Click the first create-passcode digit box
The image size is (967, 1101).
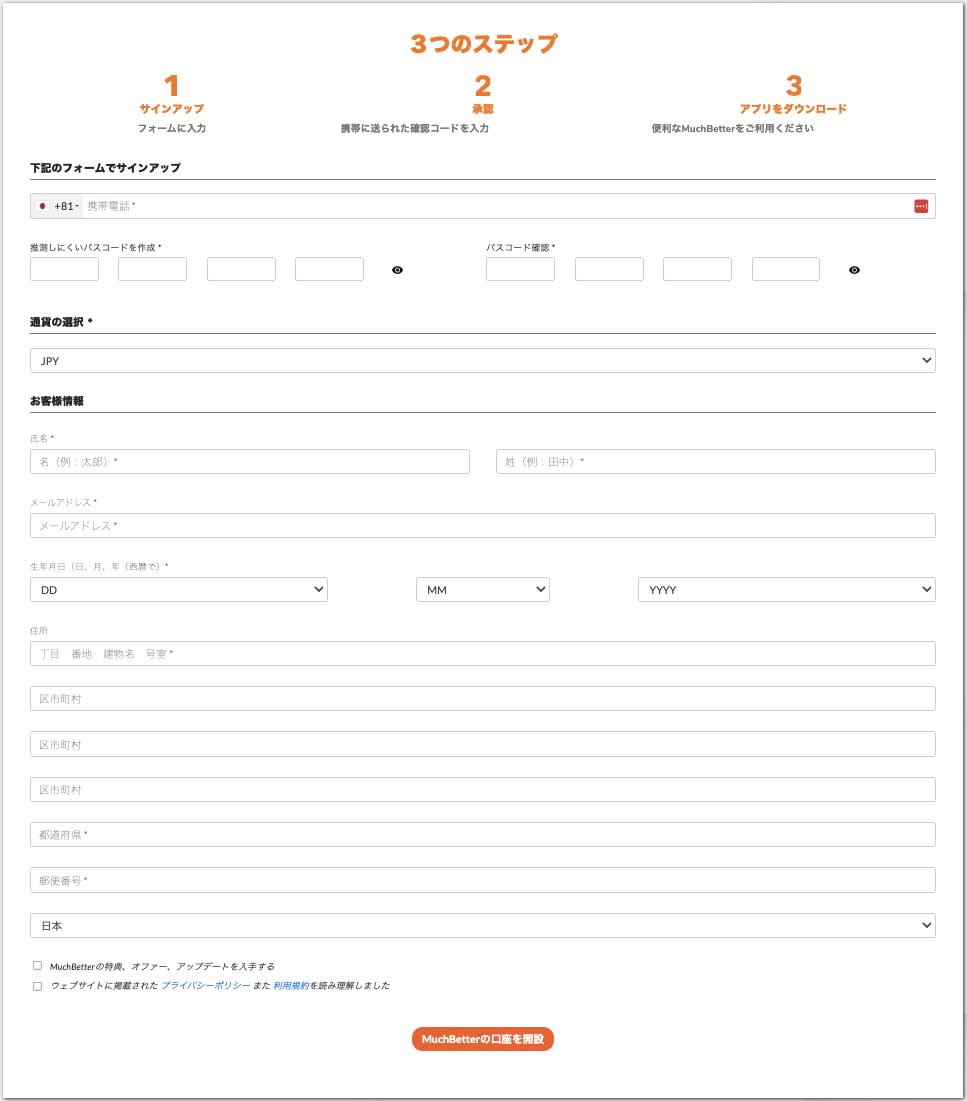tap(65, 269)
